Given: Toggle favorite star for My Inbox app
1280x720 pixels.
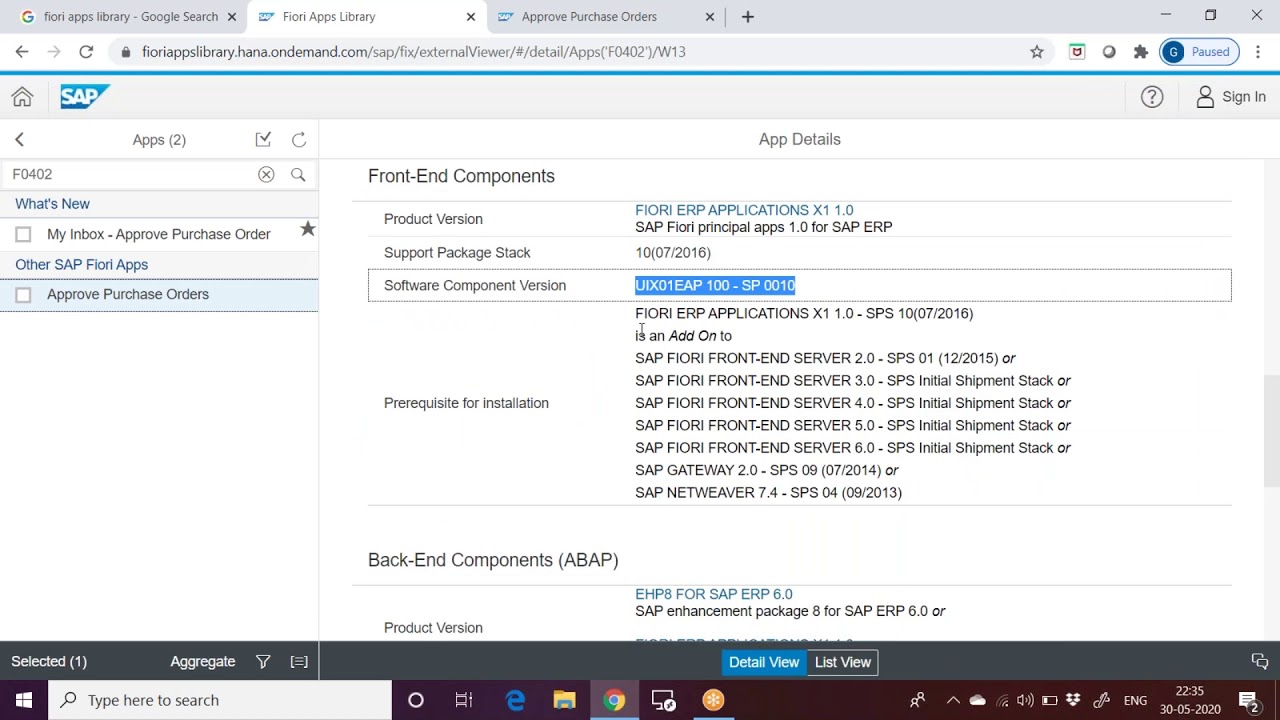Looking at the screenshot, I should (x=308, y=230).
